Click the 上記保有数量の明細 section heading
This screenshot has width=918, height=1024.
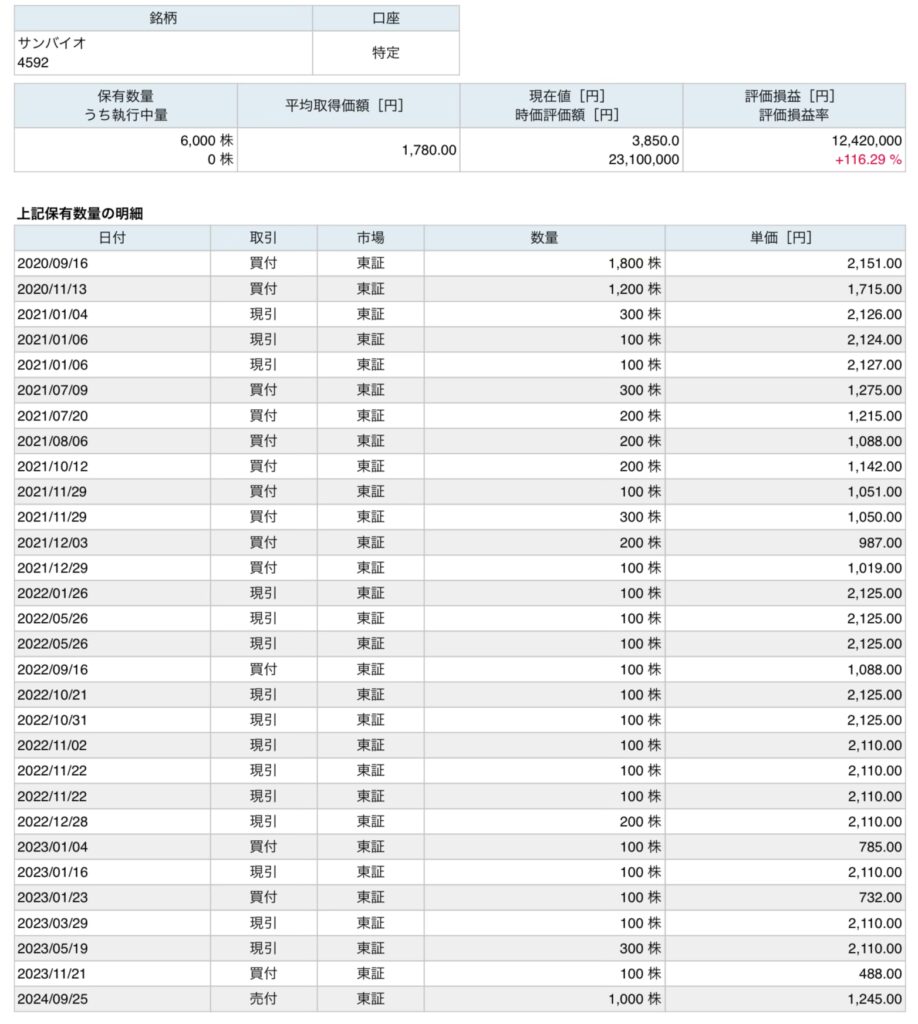point(82,213)
